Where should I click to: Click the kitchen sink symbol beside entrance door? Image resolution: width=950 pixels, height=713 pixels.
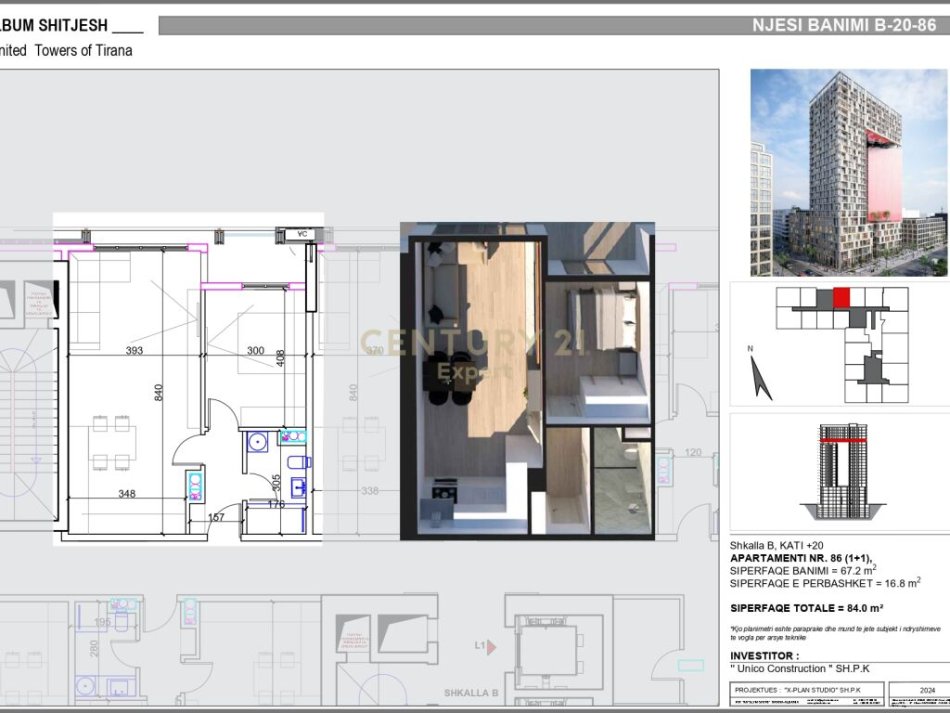pyautogui.click(x=193, y=485)
